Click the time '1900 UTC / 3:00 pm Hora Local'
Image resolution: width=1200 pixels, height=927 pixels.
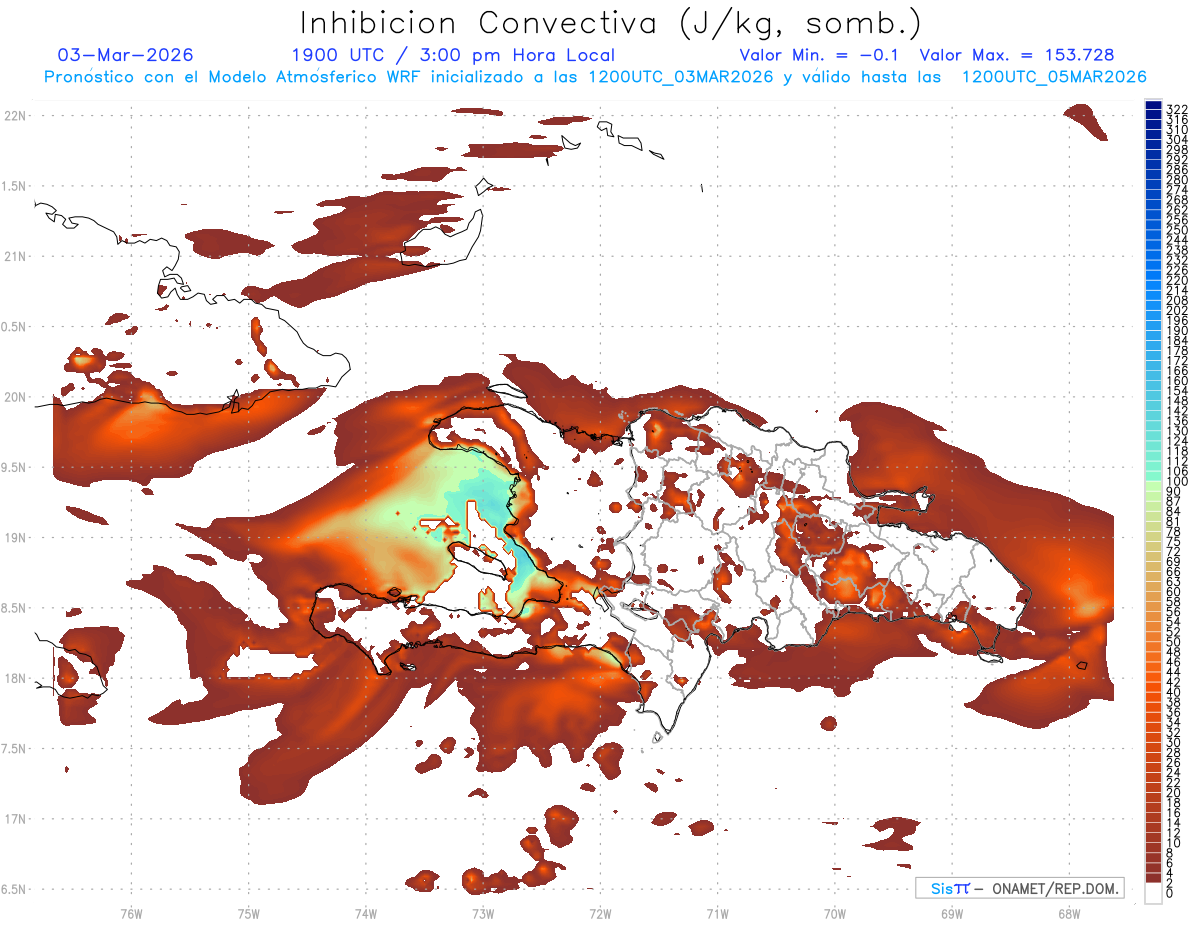453,55
